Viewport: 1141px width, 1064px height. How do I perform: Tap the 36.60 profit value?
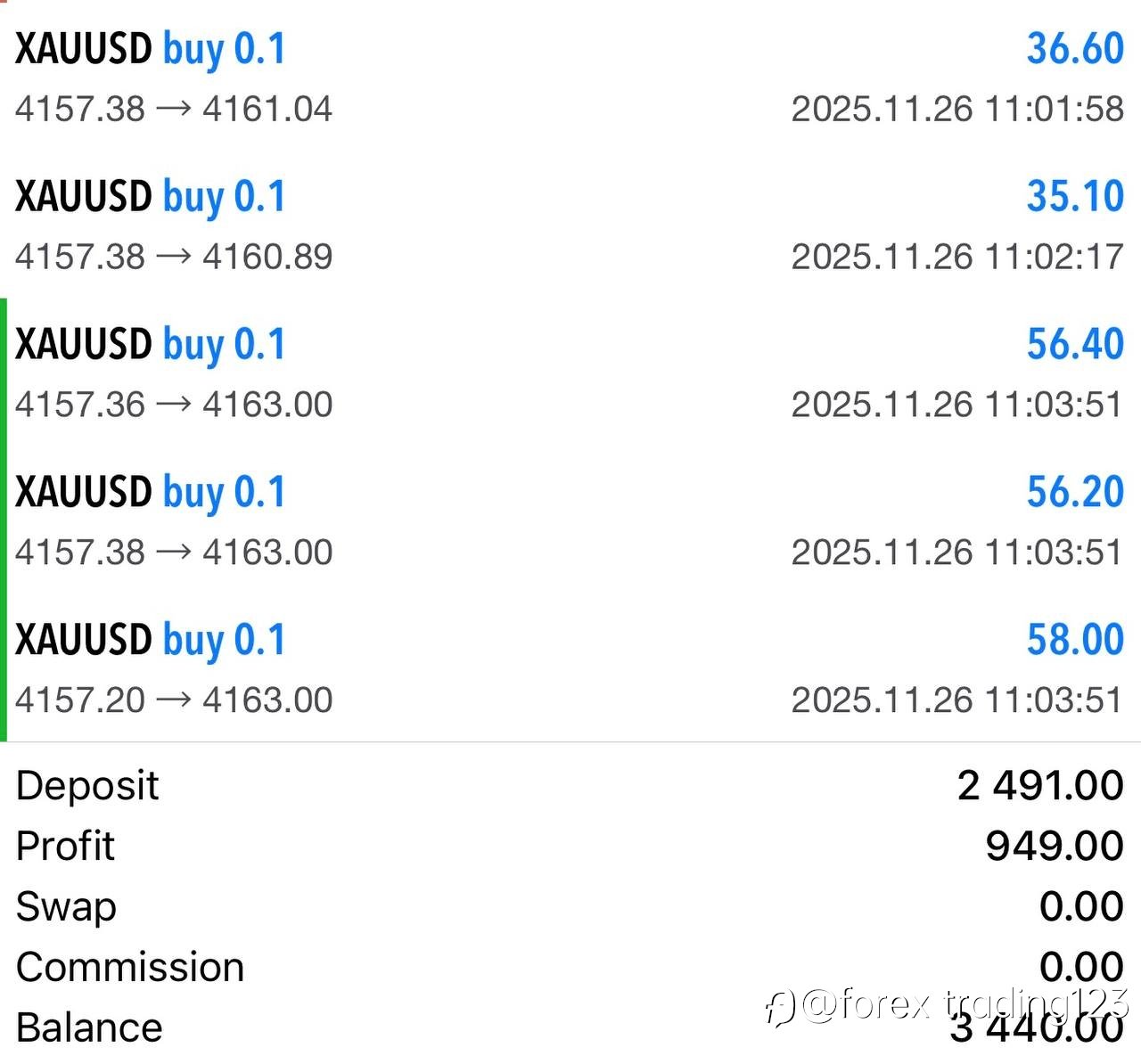[1075, 49]
